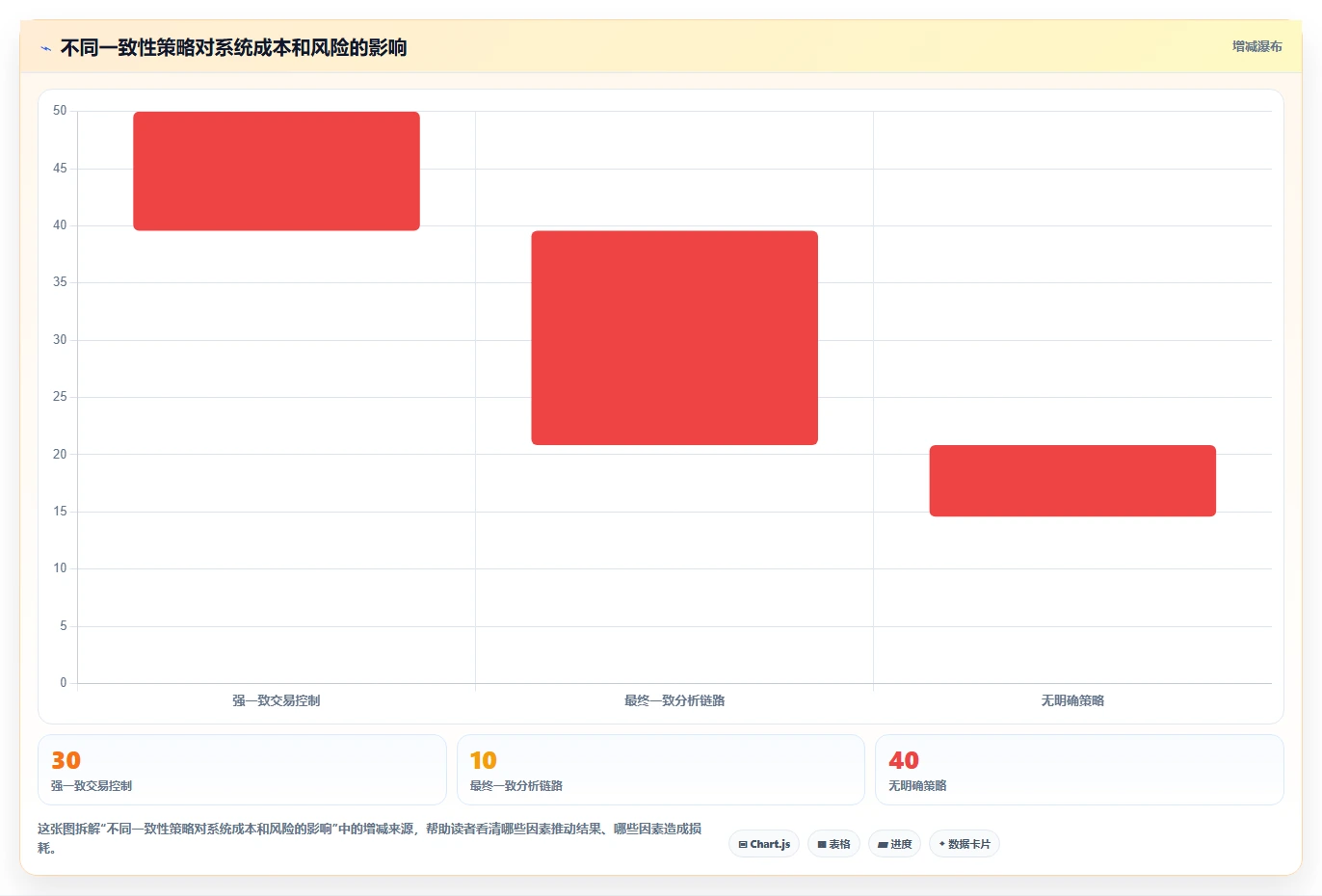Select the Chart.js tag chip
The width and height of the screenshot is (1322, 896).
(x=764, y=844)
